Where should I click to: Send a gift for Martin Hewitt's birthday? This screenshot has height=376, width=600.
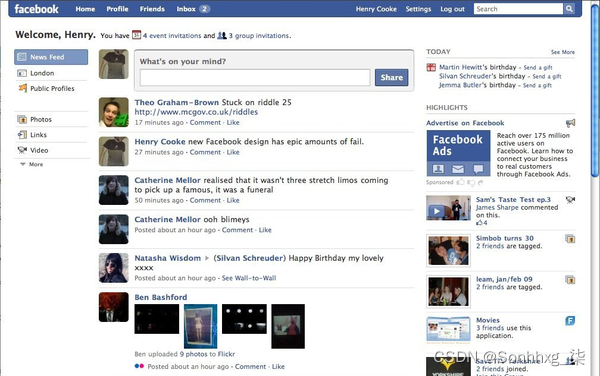coord(538,67)
